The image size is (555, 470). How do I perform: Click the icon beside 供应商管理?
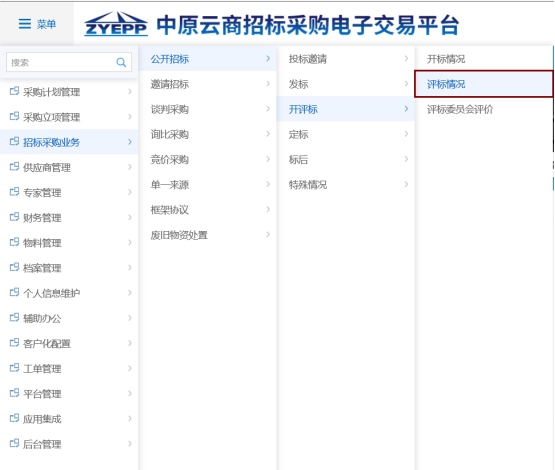(15, 167)
